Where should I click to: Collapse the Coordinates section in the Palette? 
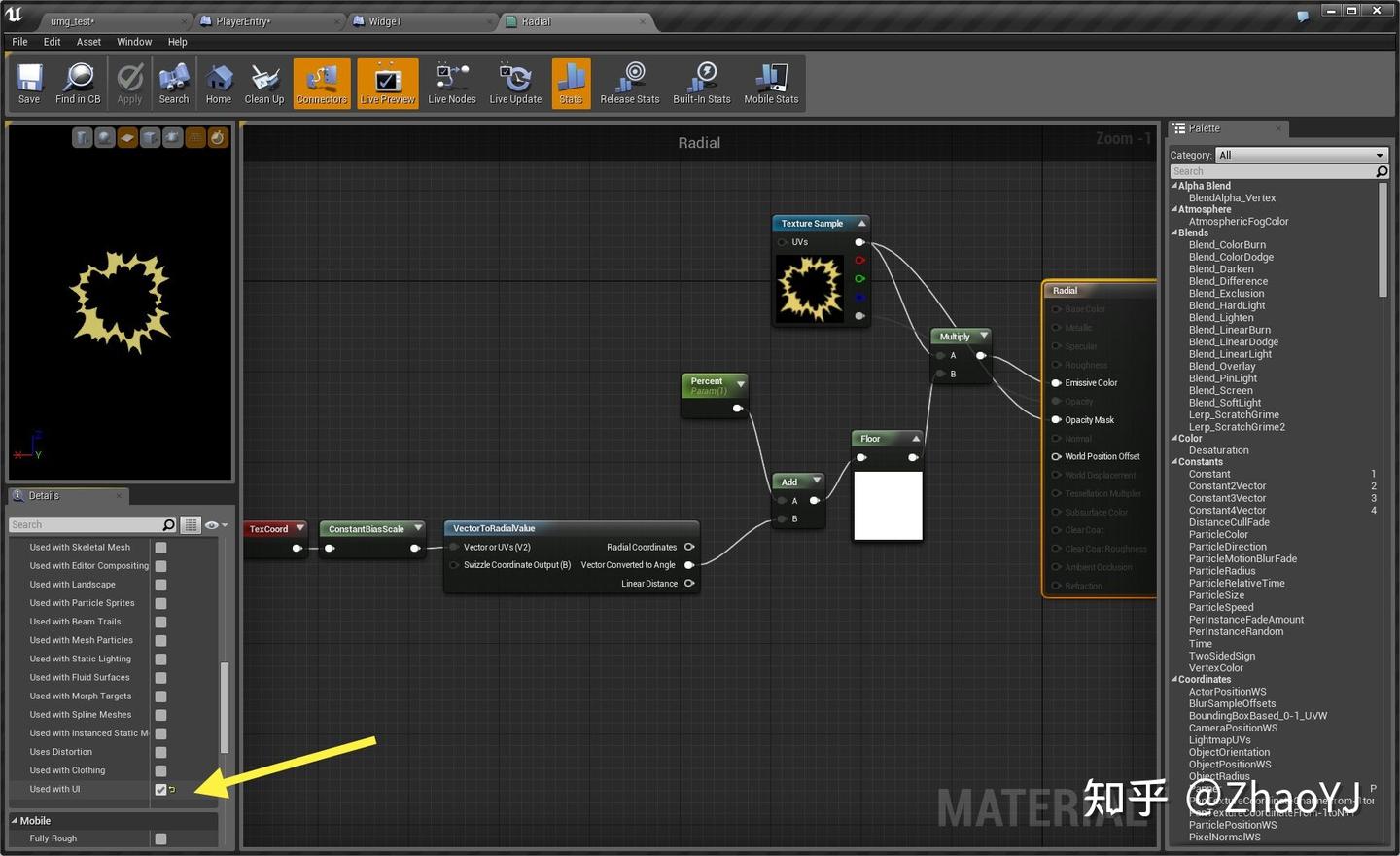point(1174,679)
